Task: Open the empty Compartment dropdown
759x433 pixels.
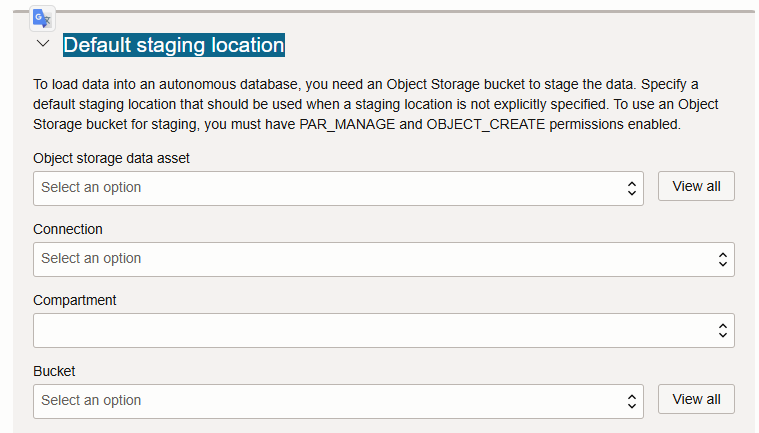Action: [x=383, y=330]
